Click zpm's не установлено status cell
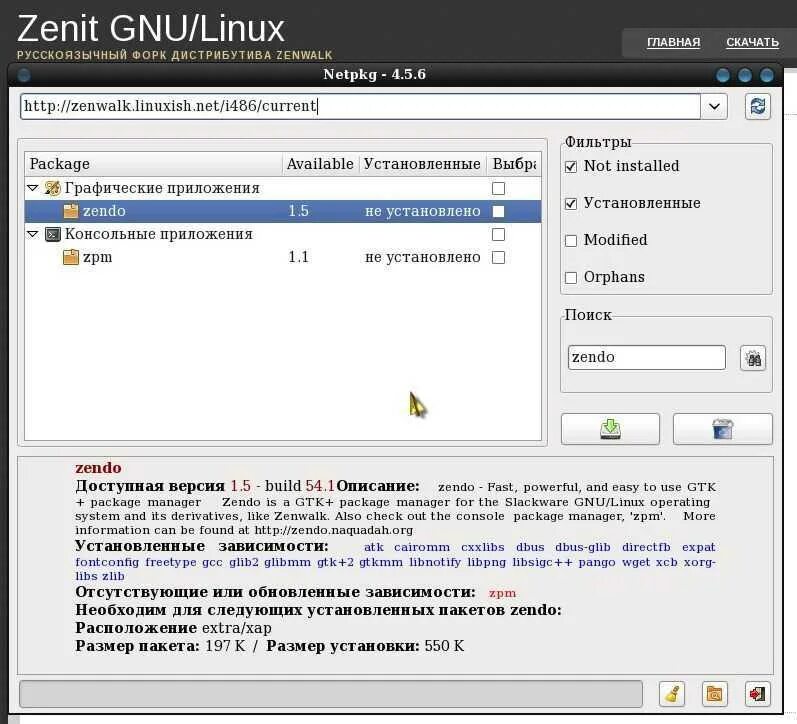 [x=422, y=257]
